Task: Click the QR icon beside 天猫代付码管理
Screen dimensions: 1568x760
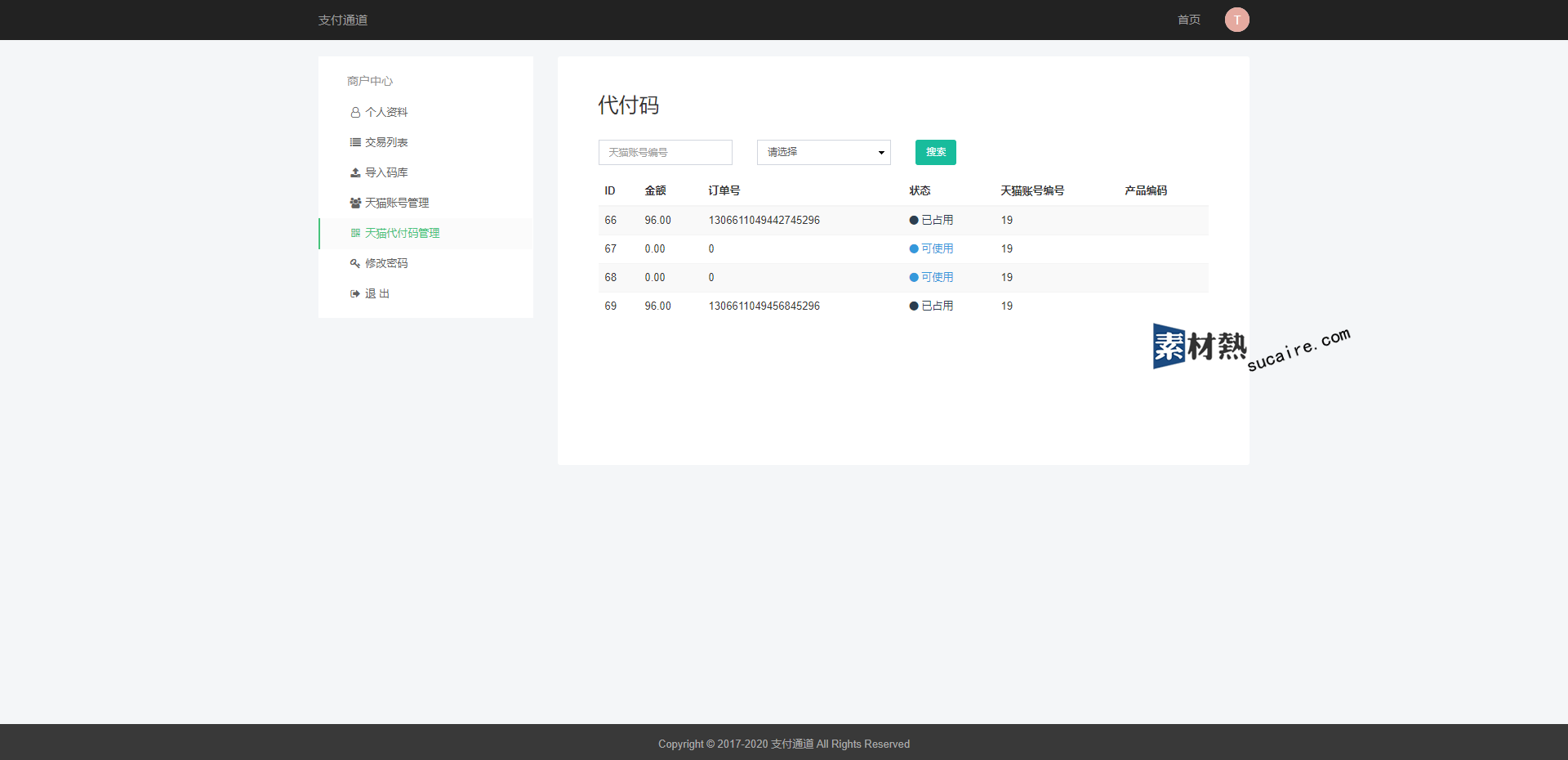Action: 355,233
